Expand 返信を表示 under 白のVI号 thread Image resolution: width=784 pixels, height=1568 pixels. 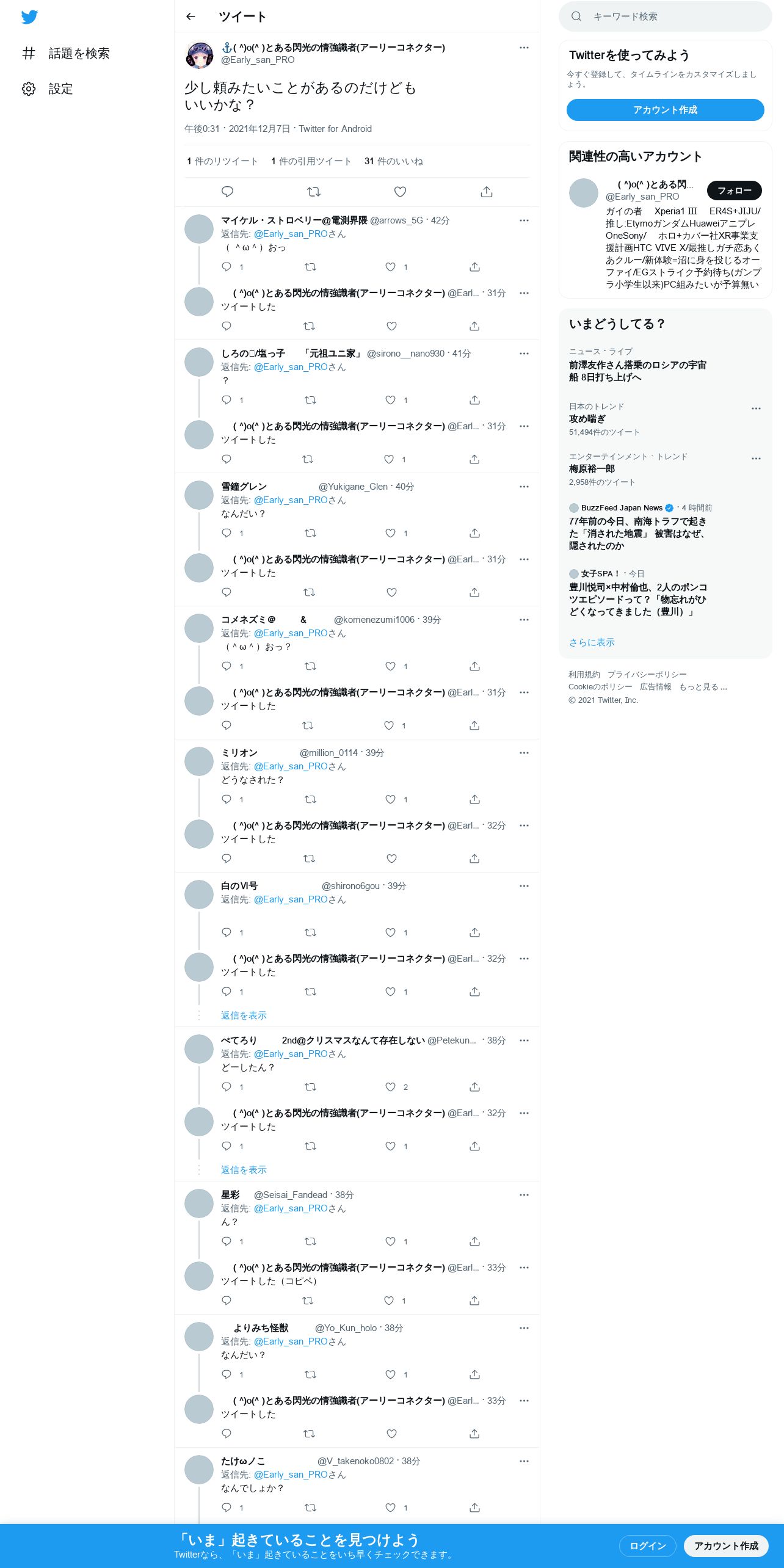(x=244, y=1015)
